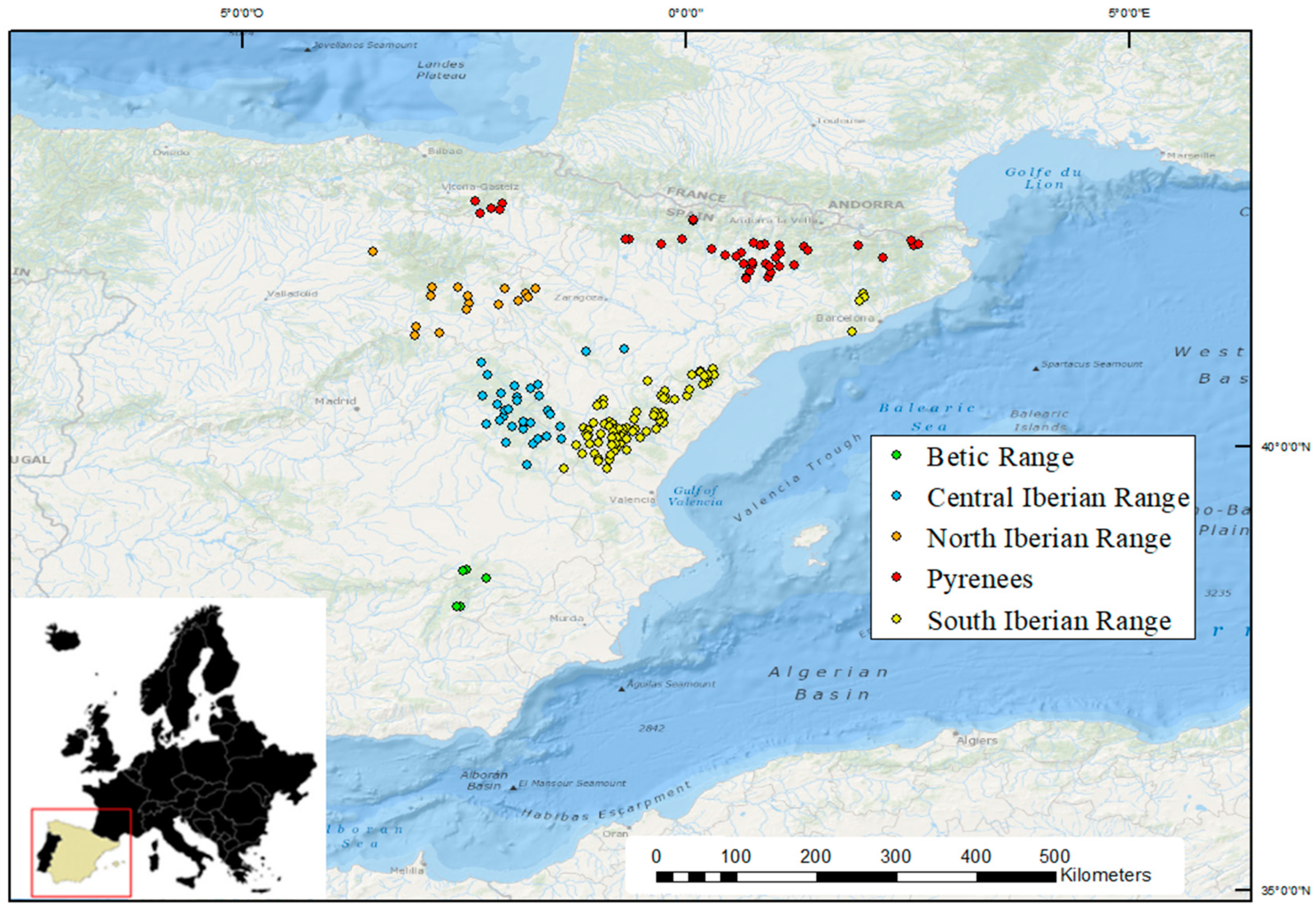Click the isolated westernmost orange sample point
Image resolution: width=1316 pixels, height=909 pixels.
click(x=373, y=251)
